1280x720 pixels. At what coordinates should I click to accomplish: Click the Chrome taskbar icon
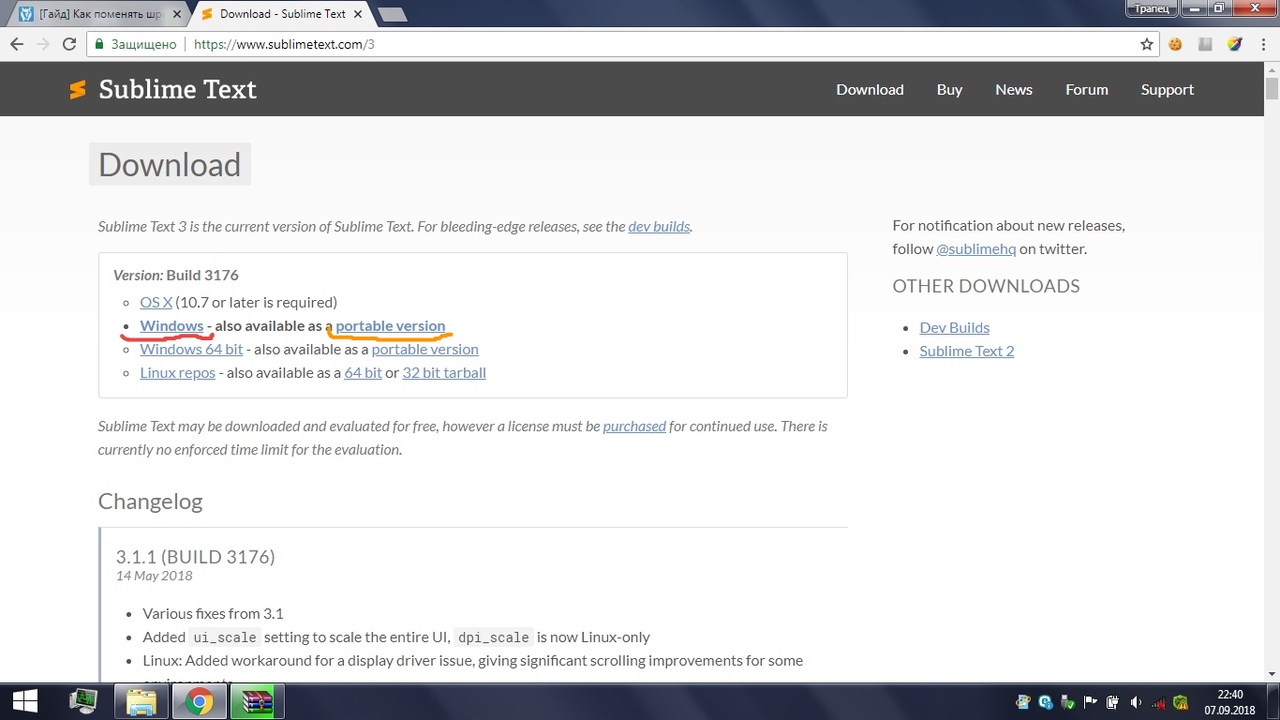(200, 702)
